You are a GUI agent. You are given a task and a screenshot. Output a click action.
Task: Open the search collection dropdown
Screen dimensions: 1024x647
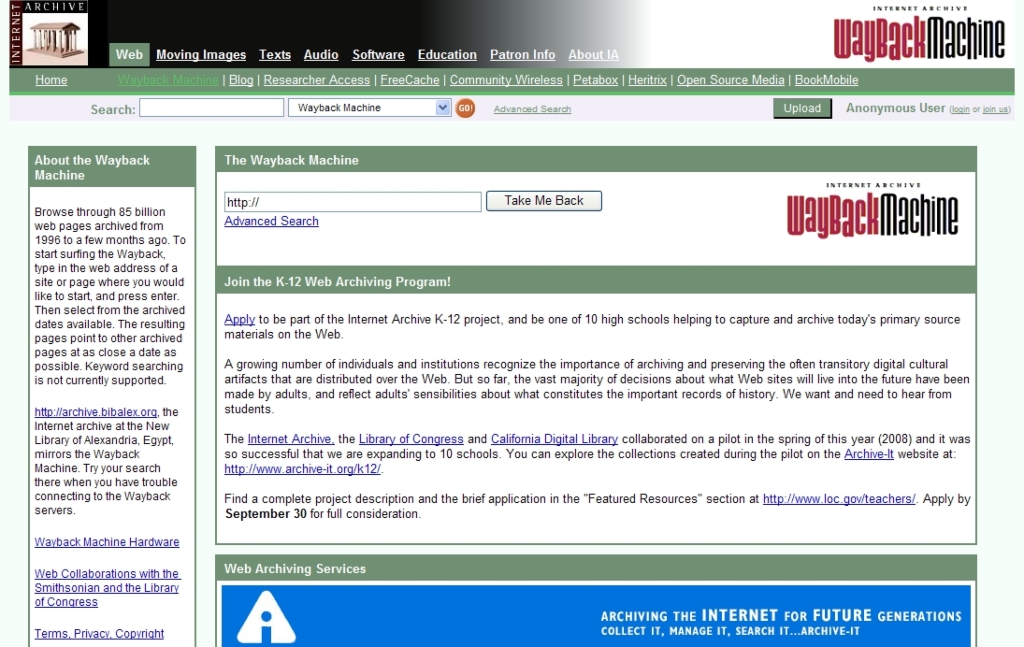(x=370, y=108)
